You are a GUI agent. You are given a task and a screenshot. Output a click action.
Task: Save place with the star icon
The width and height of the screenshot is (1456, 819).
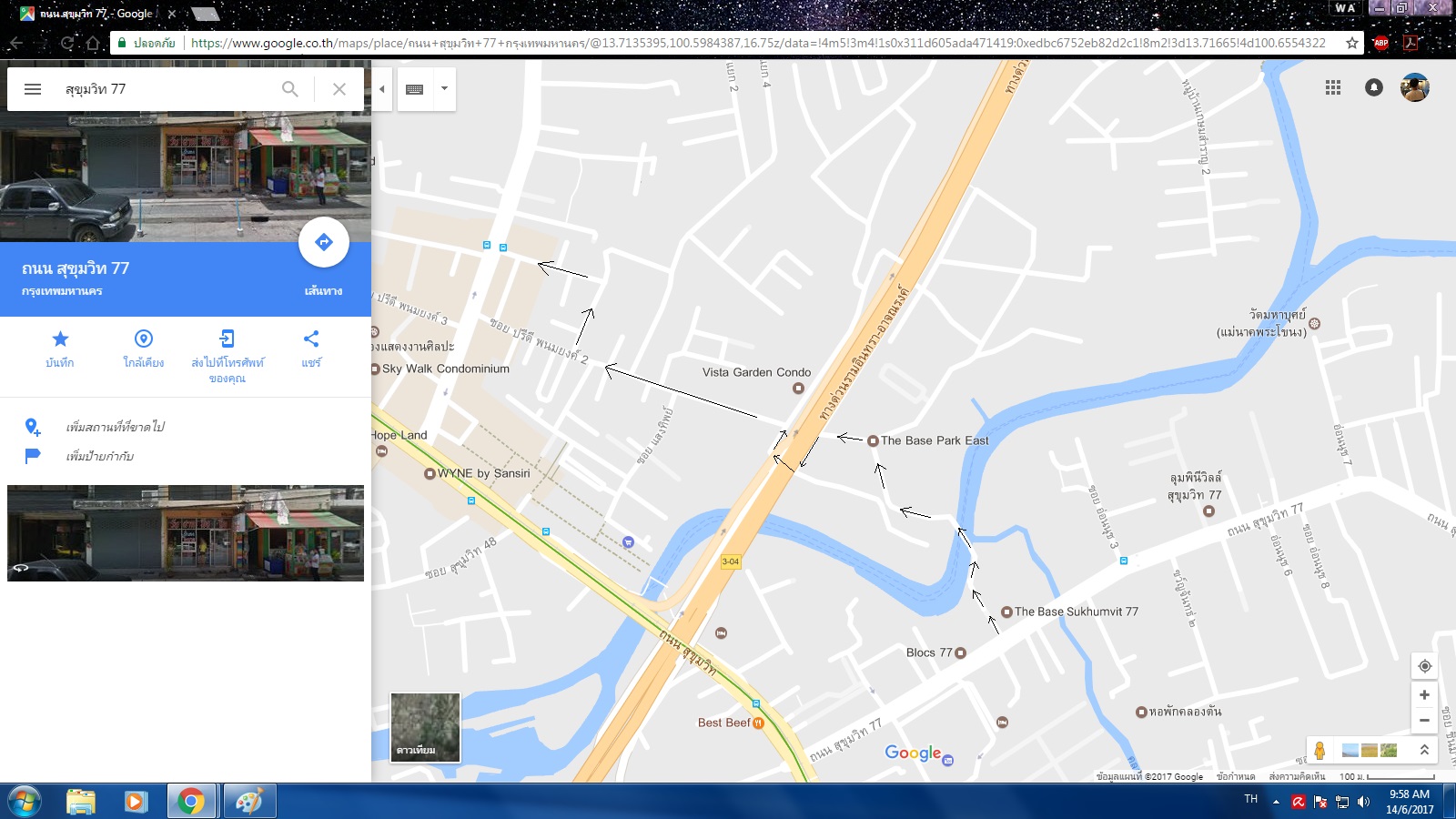(x=60, y=339)
